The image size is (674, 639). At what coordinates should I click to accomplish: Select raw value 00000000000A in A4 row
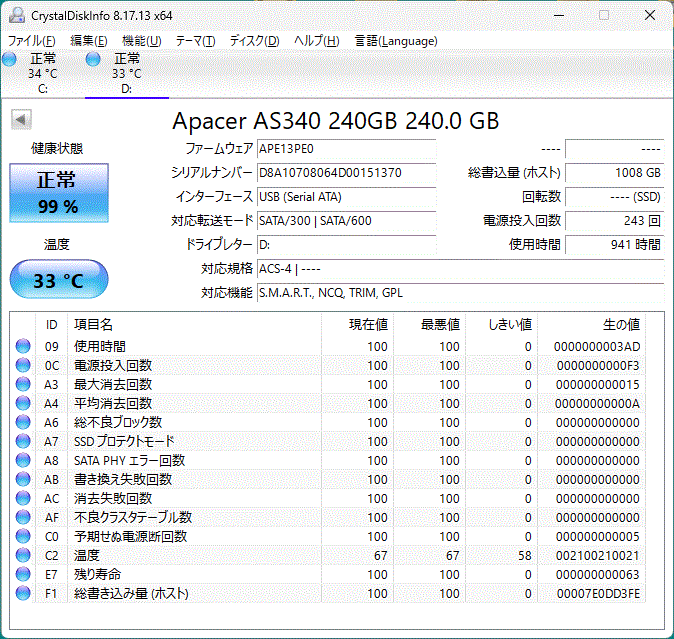[597, 404]
